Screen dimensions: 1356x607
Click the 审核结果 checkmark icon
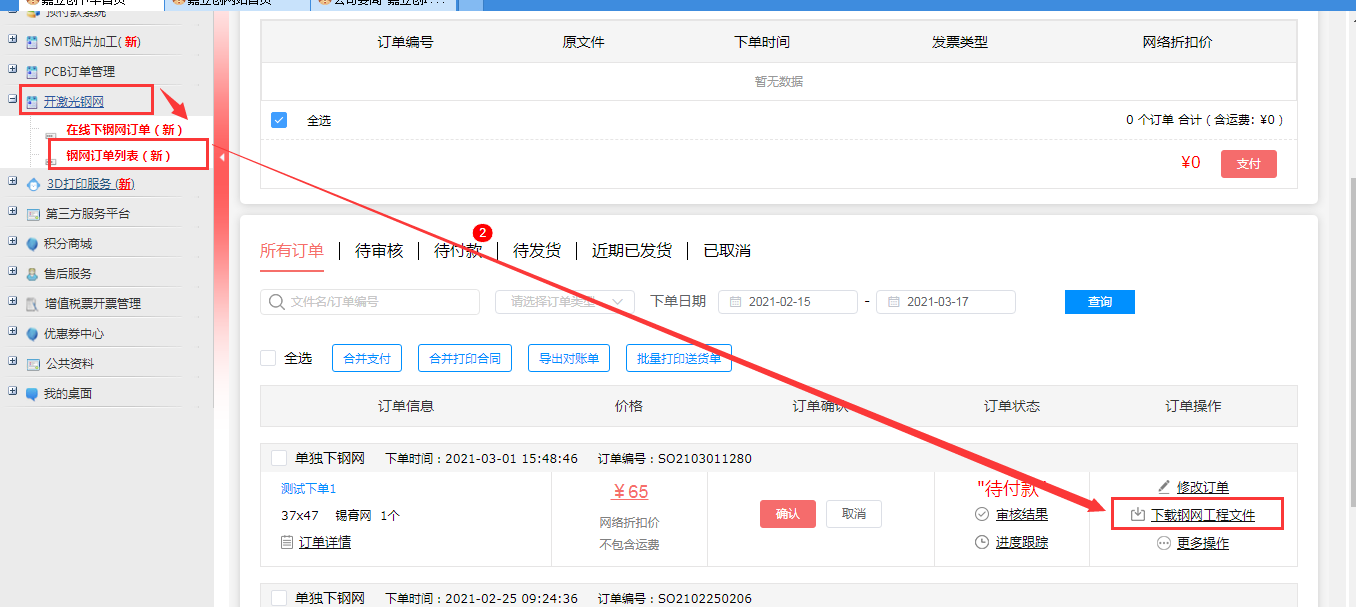(x=982, y=514)
